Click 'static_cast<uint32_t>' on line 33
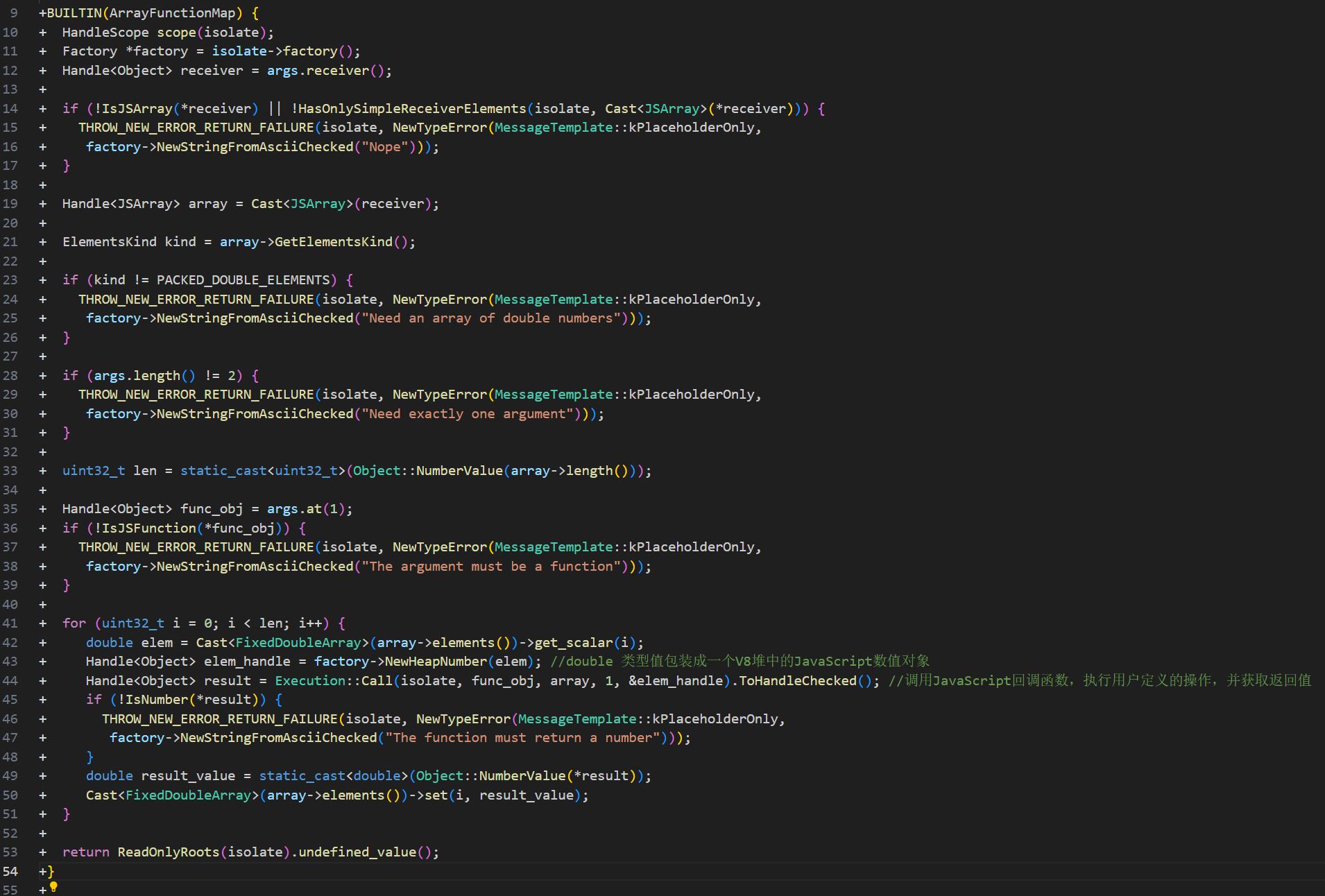 (x=263, y=471)
